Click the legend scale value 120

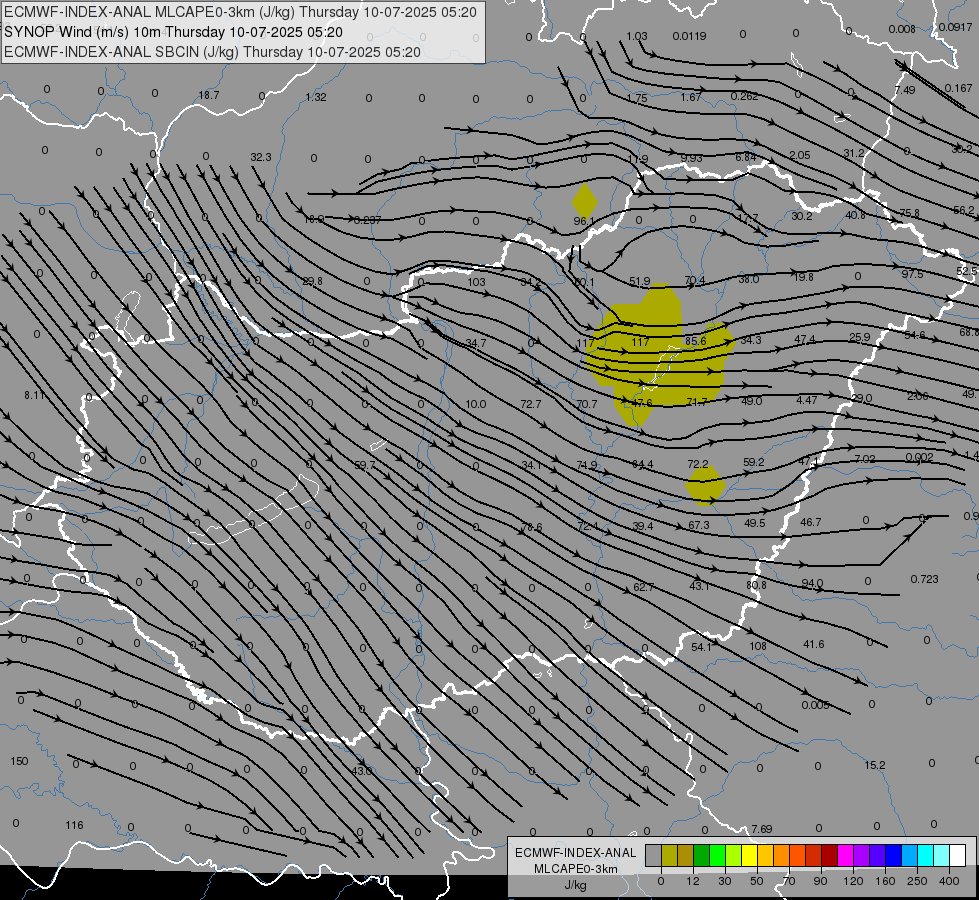(853, 881)
